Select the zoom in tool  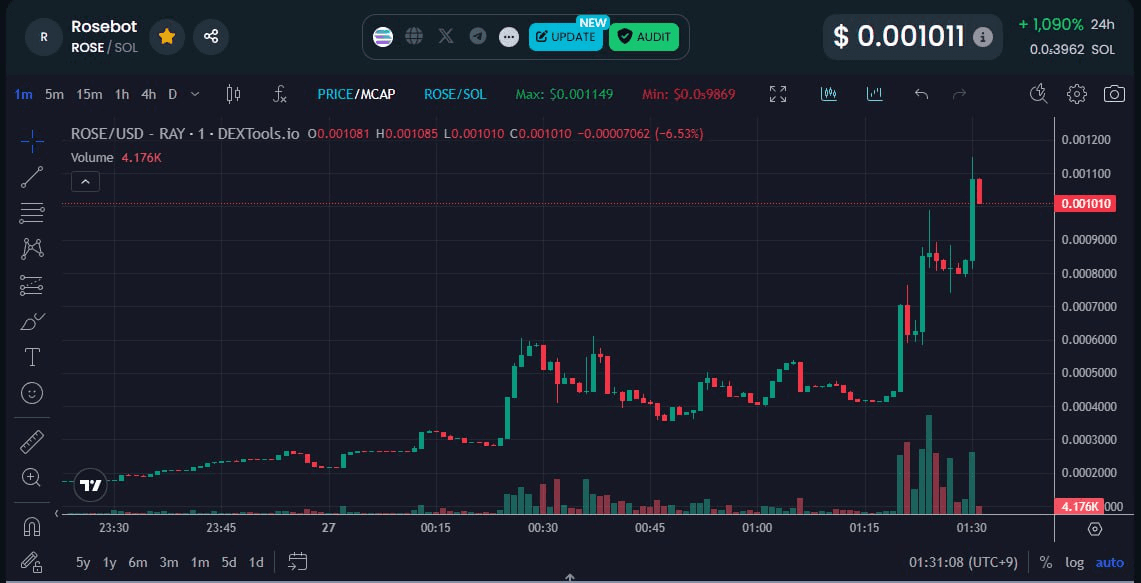(x=32, y=477)
